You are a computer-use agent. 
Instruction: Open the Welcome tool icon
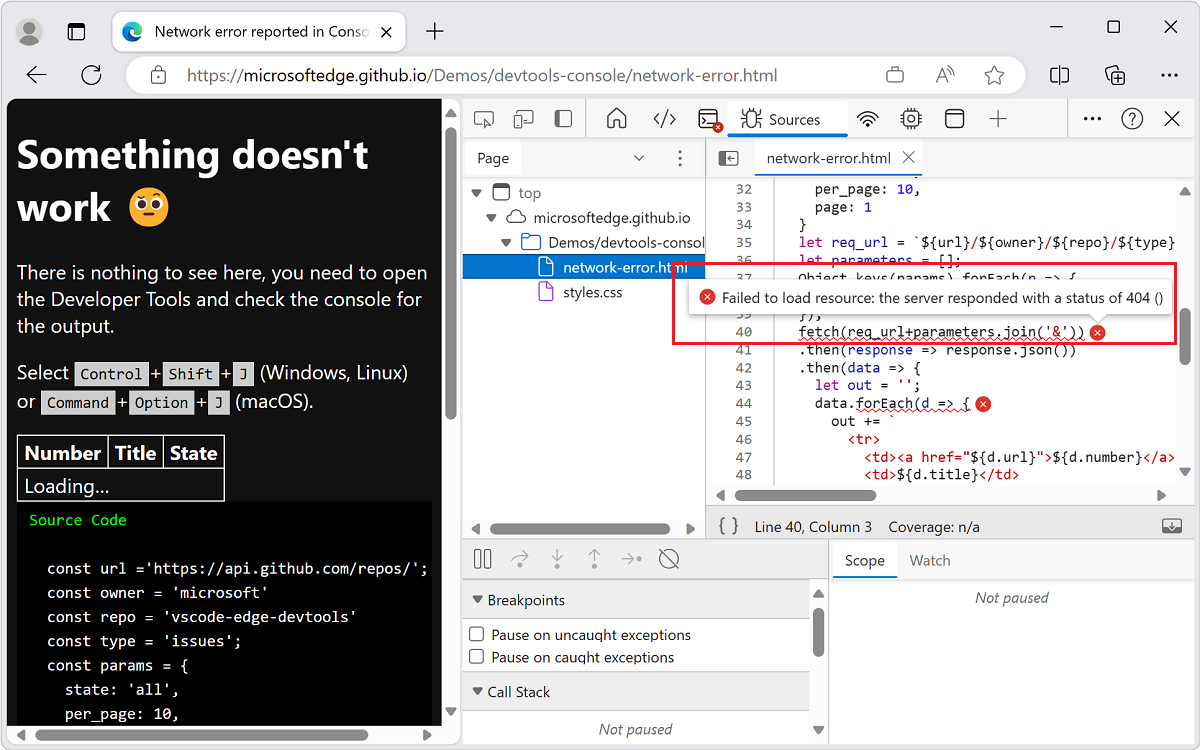tap(616, 118)
